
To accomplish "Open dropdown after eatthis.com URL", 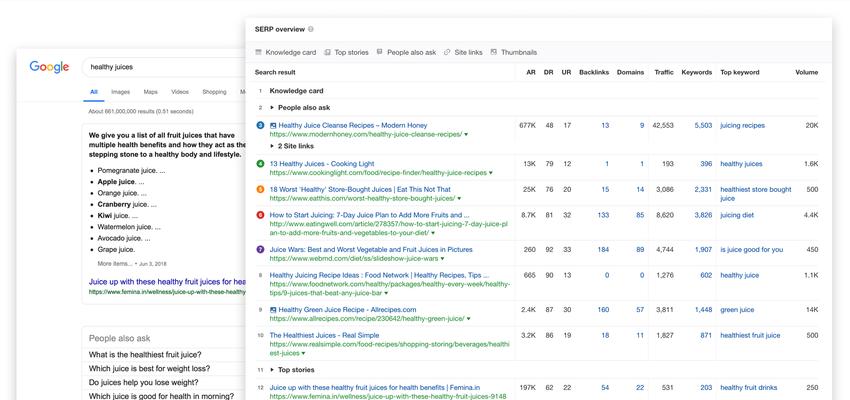I will tap(459, 198).
